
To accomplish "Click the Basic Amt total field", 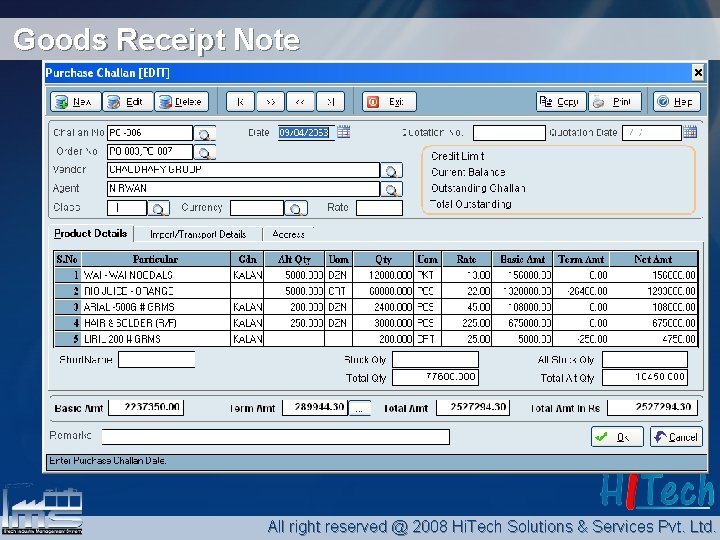I will pos(146,407).
